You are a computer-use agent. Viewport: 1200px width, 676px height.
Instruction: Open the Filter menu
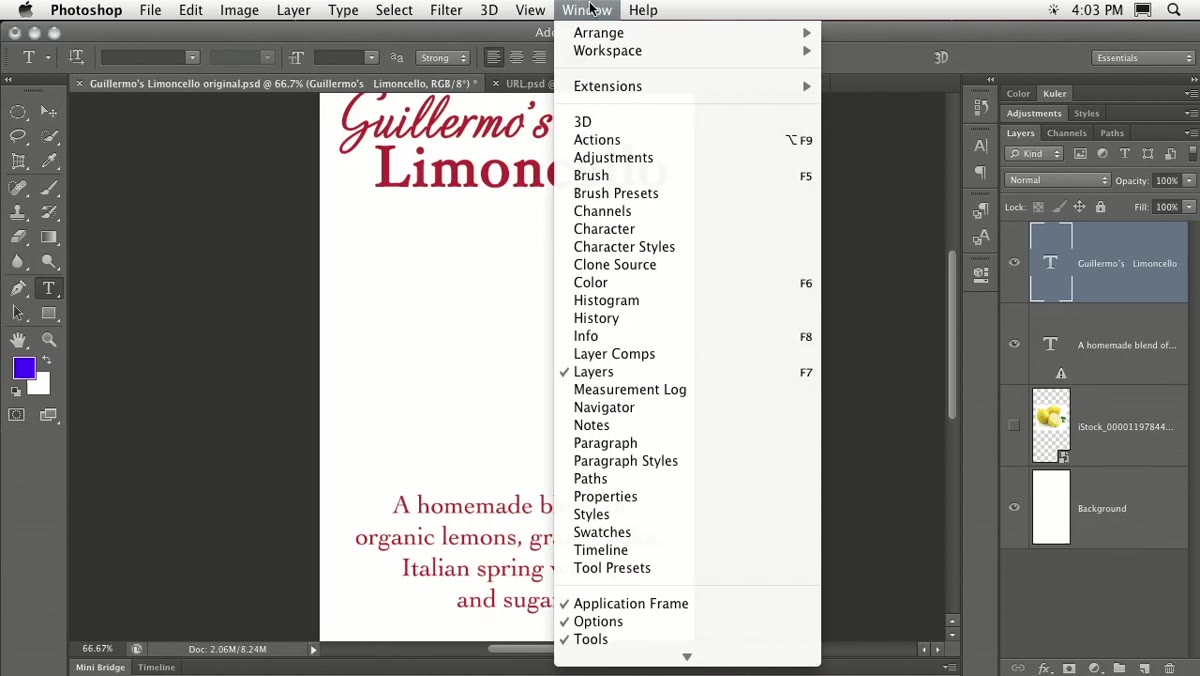446,10
